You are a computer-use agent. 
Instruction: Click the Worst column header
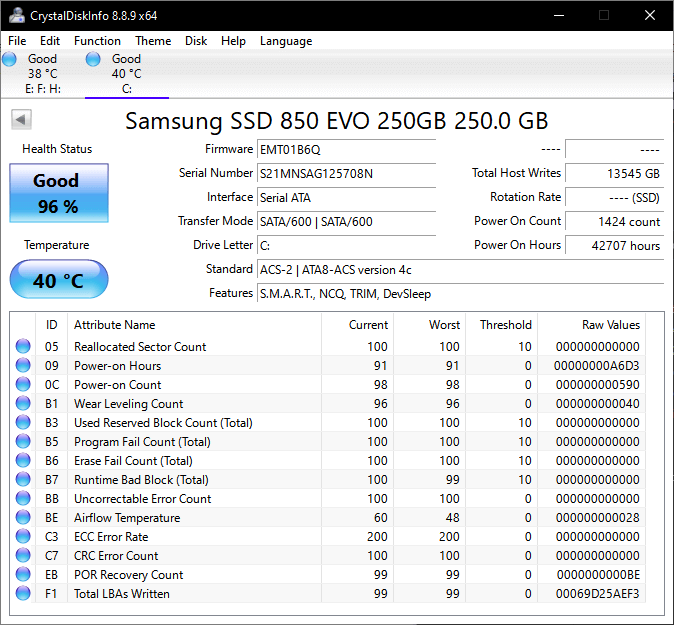(429, 325)
